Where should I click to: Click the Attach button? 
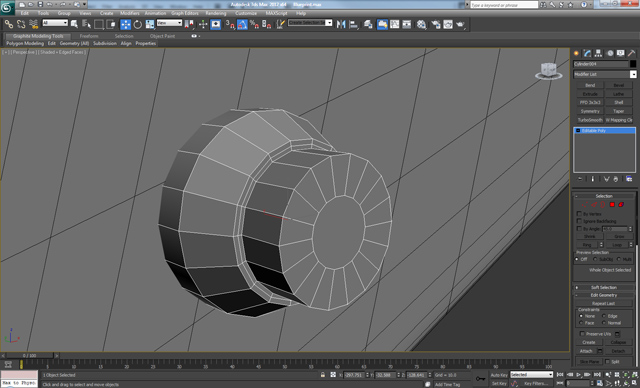pyautogui.click(x=586, y=351)
